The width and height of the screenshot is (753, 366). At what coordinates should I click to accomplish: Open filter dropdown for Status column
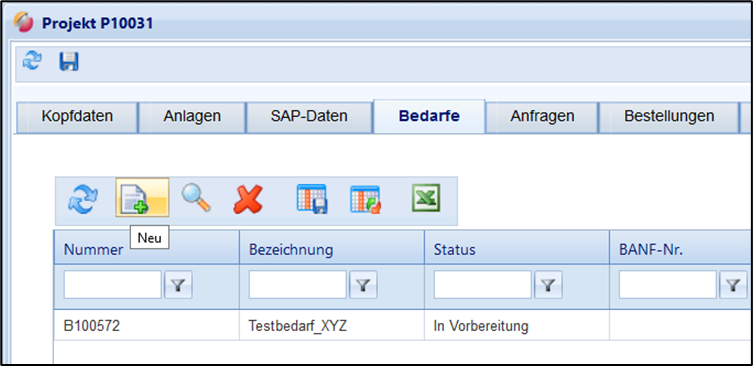(548, 285)
